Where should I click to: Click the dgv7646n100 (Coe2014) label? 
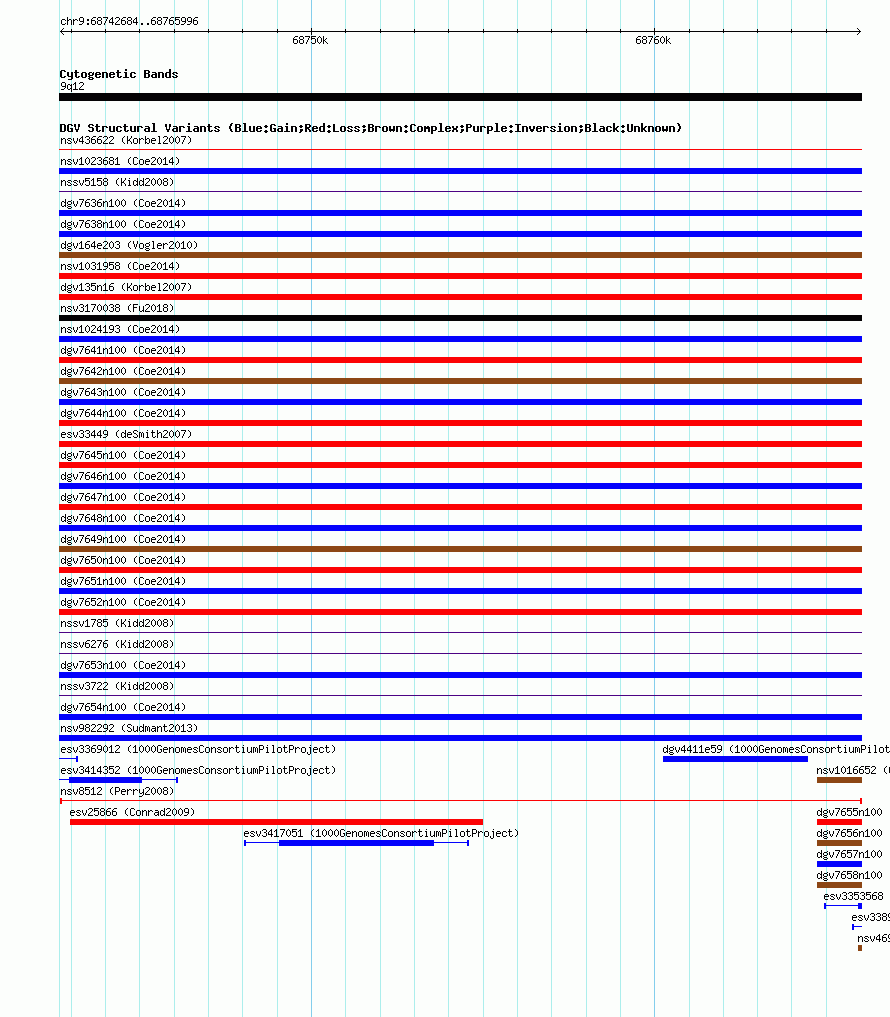[123, 475]
